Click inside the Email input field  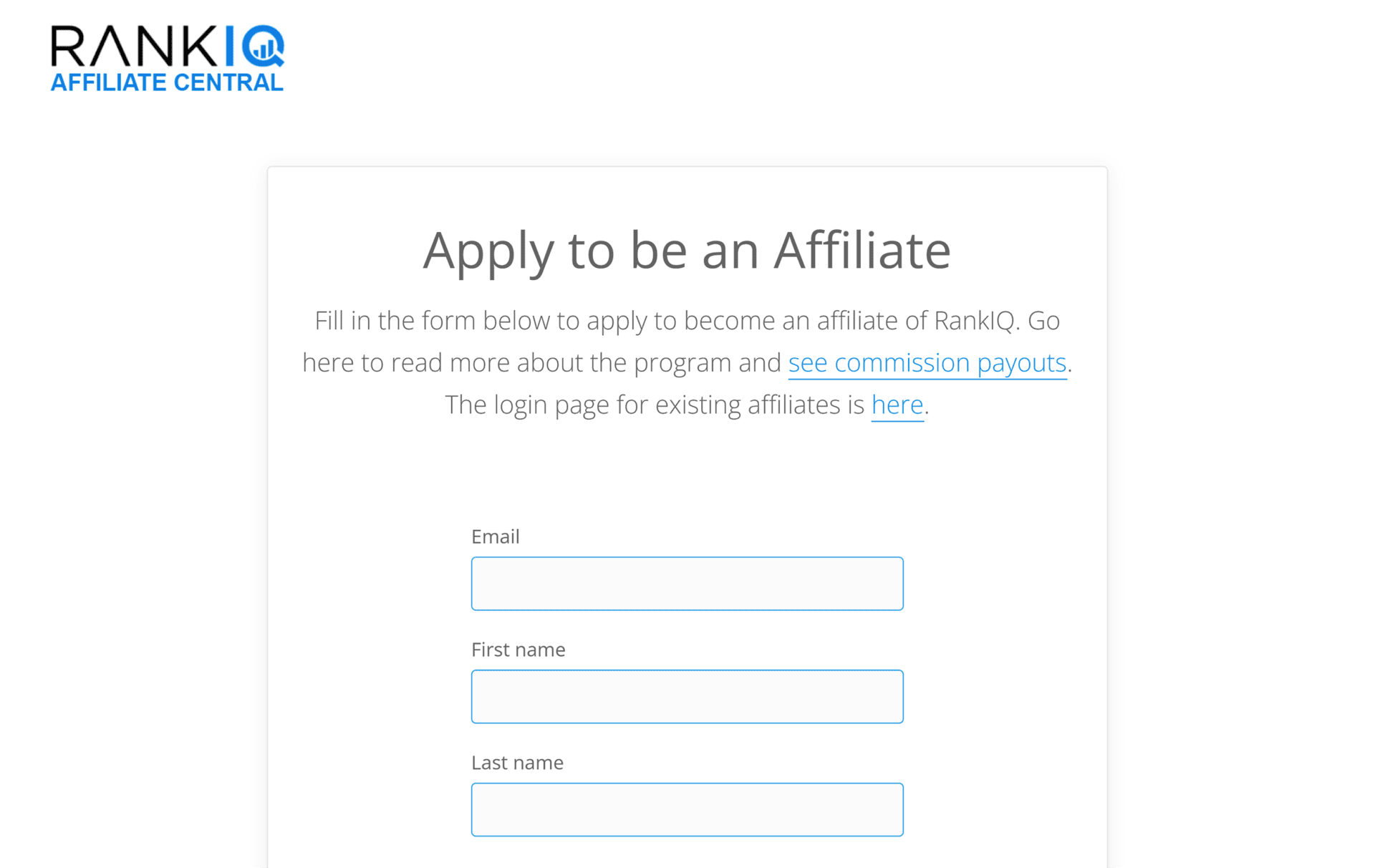coord(687,583)
